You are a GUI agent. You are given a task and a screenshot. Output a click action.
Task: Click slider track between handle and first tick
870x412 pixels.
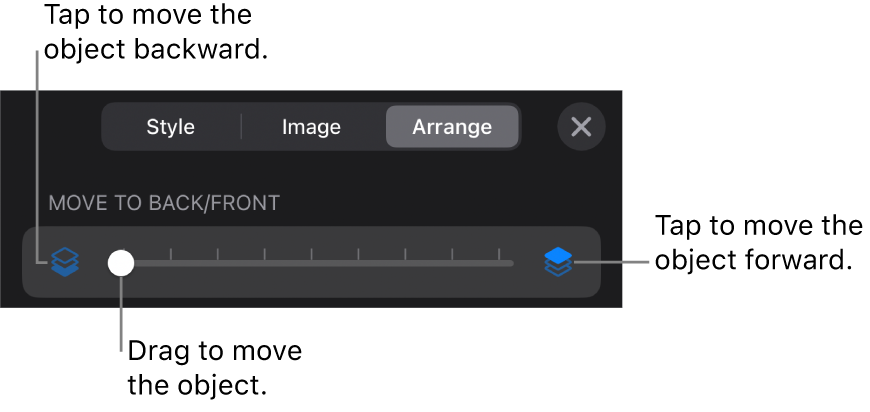[148, 263]
